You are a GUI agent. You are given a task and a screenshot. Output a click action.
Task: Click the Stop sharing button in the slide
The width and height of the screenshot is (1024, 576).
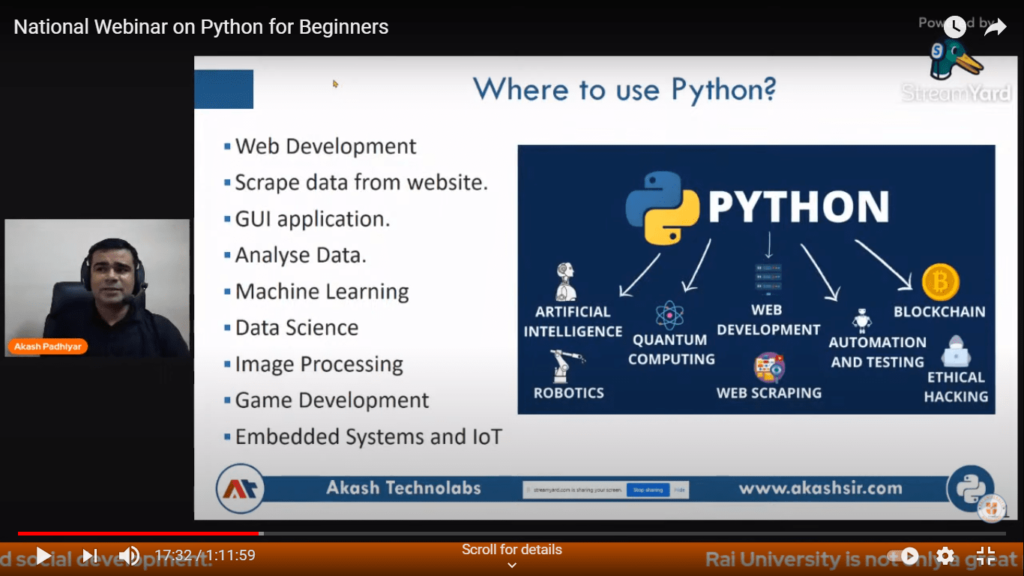(x=648, y=490)
